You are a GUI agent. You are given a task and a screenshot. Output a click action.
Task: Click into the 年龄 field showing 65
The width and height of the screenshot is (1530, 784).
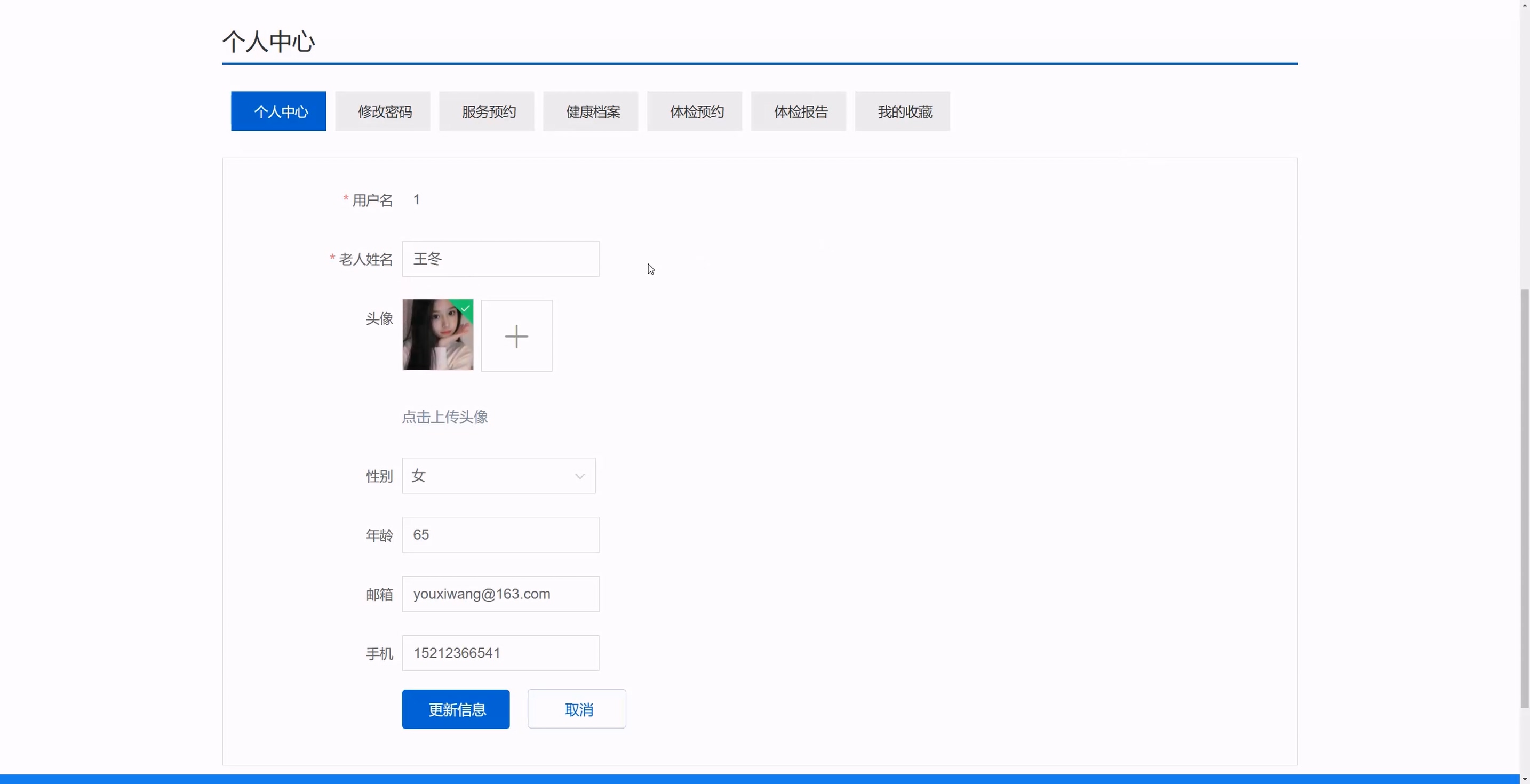point(500,534)
